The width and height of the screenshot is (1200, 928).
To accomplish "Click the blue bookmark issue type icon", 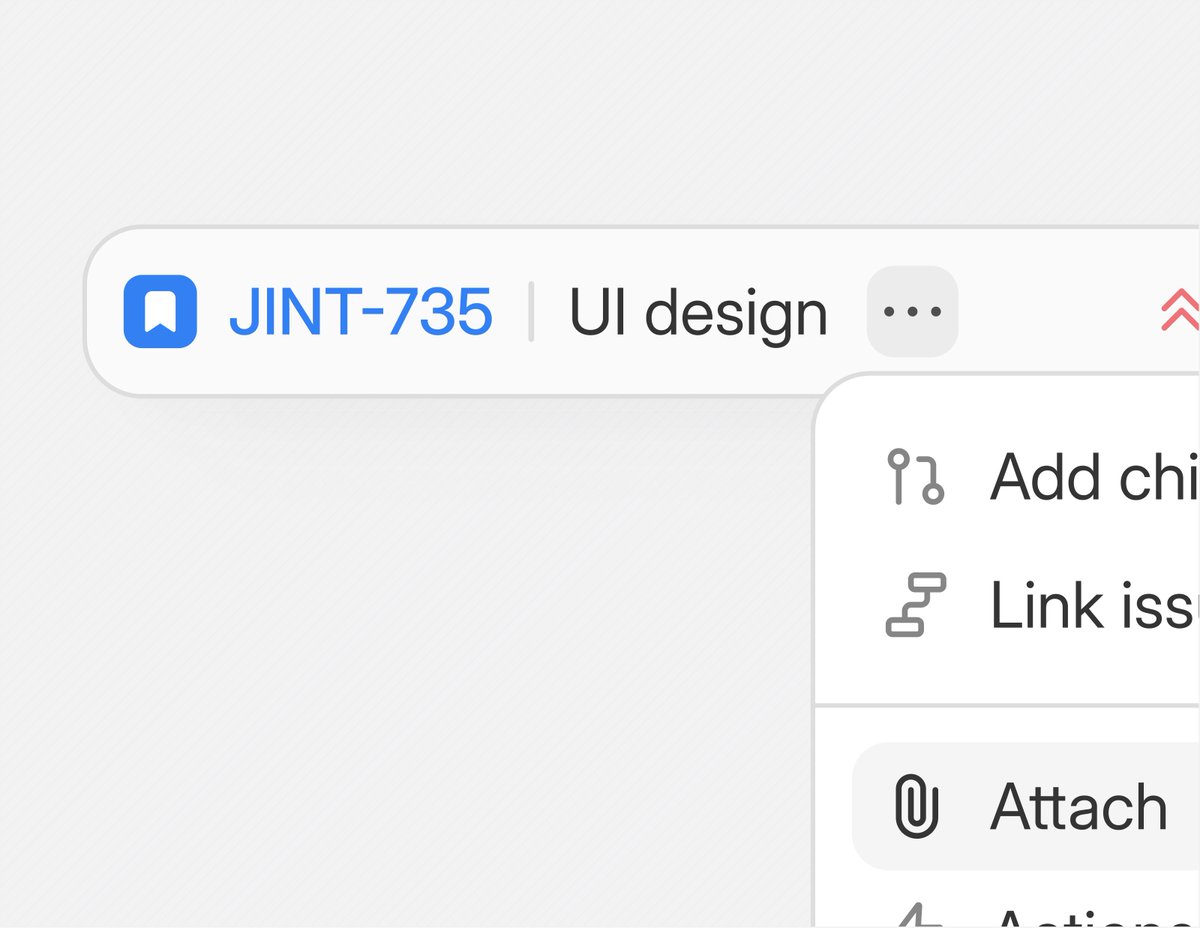I will [x=160, y=311].
